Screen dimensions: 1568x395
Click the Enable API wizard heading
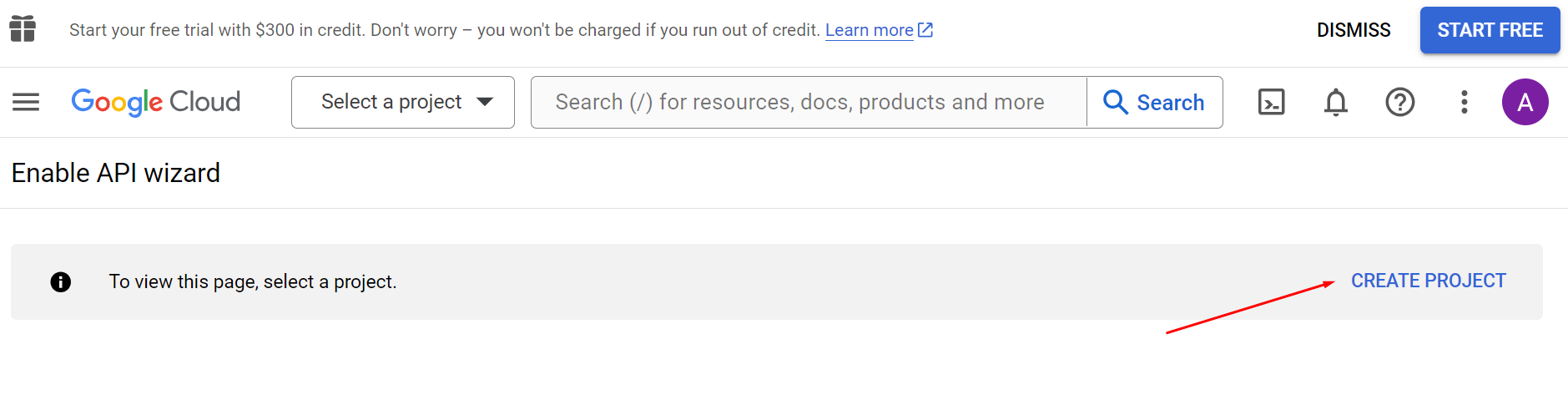116,173
